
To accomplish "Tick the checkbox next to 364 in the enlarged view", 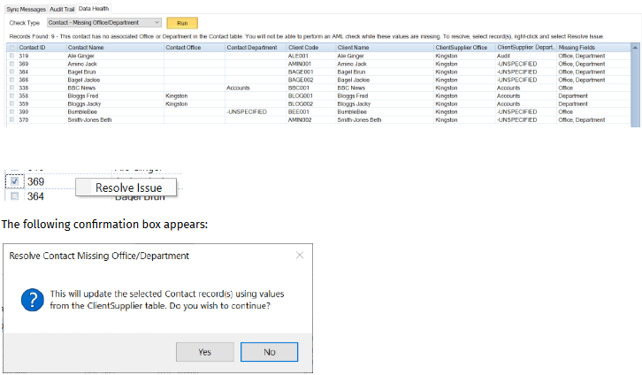I will coord(15,196).
